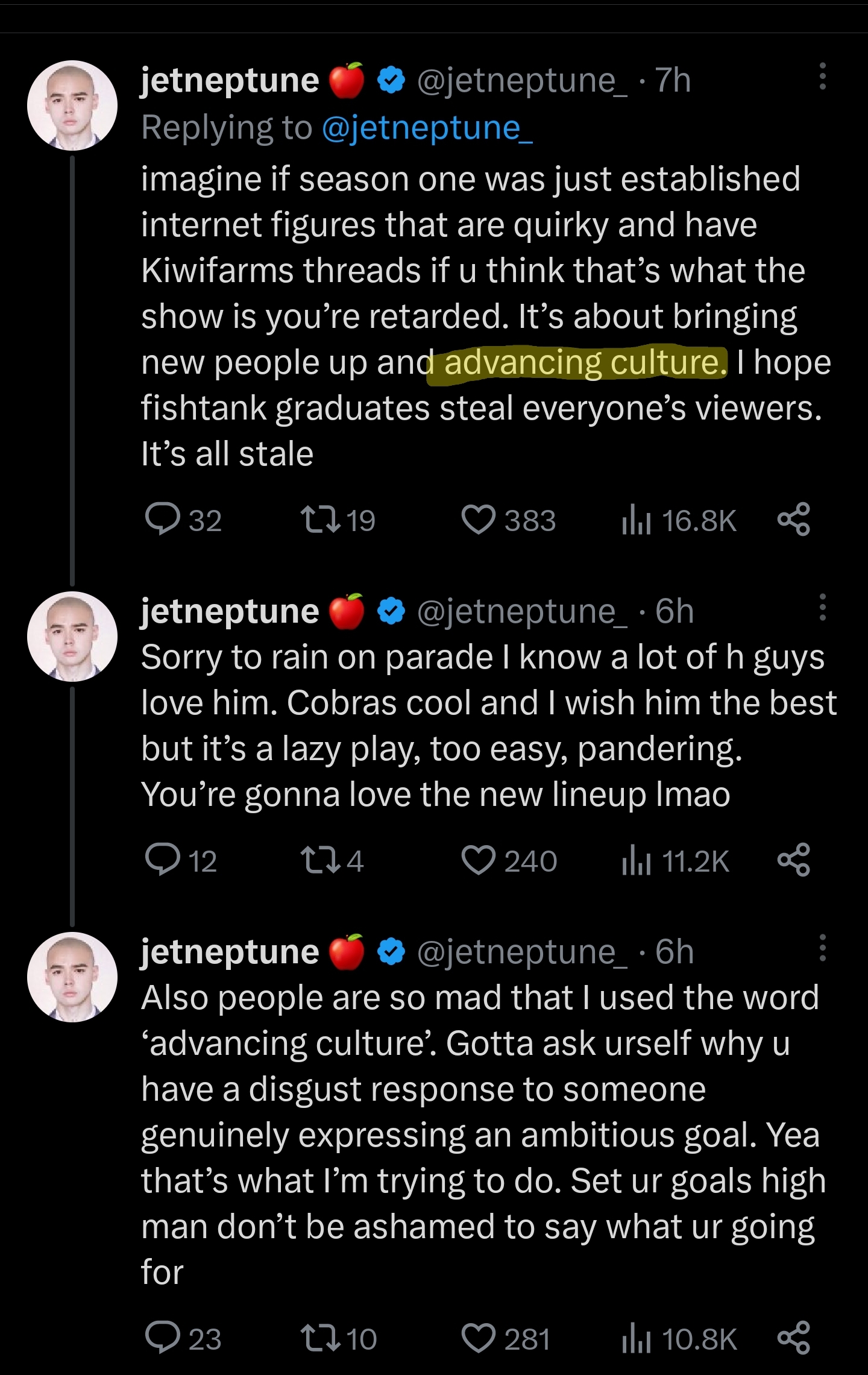868x1375 pixels.
Task: Reply to the tweet with 23 comments
Action: point(163,1338)
